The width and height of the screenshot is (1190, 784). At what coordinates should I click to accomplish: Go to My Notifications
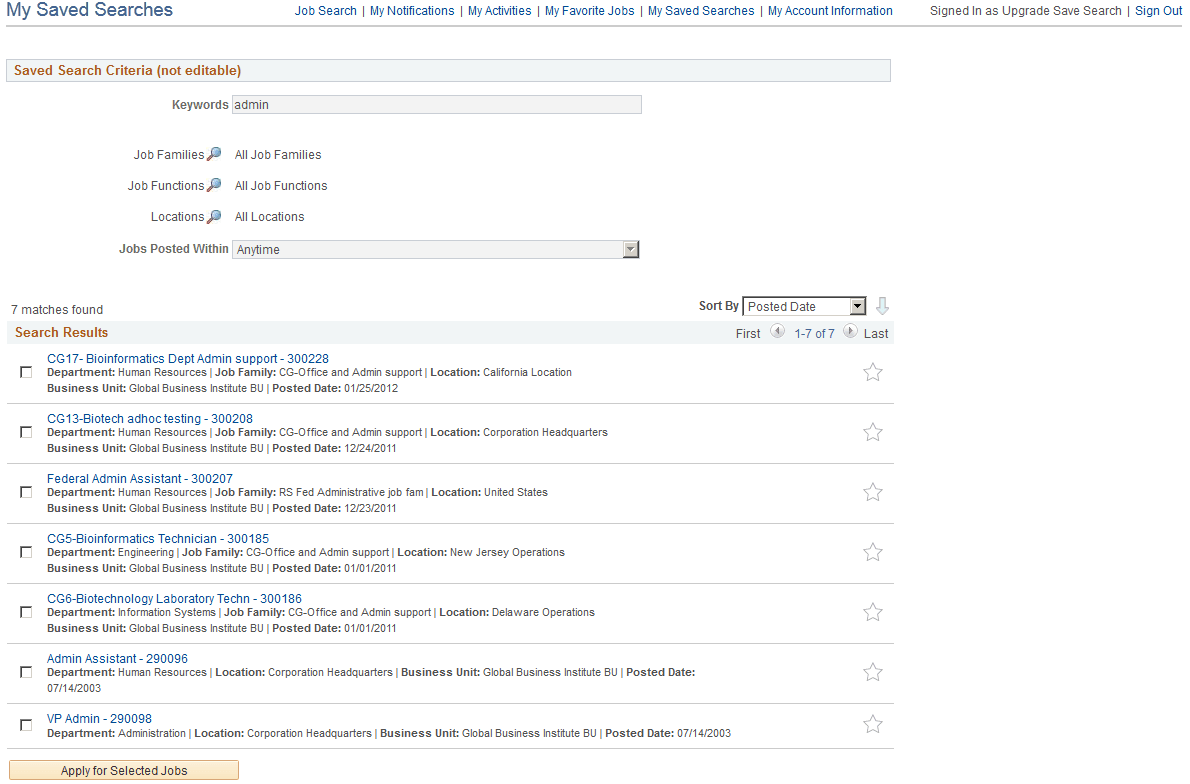pos(412,11)
